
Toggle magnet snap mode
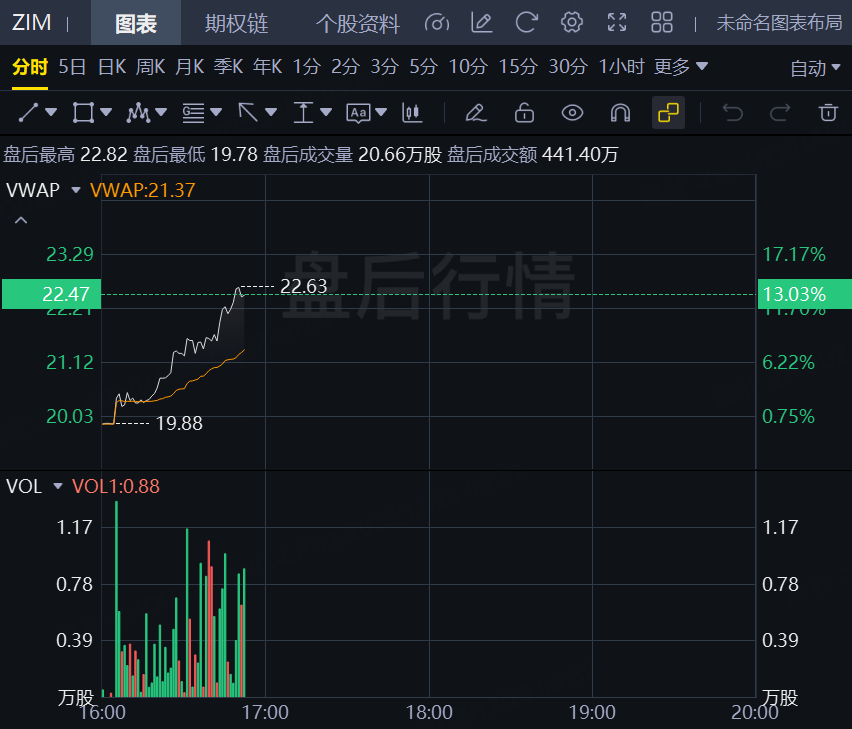620,112
